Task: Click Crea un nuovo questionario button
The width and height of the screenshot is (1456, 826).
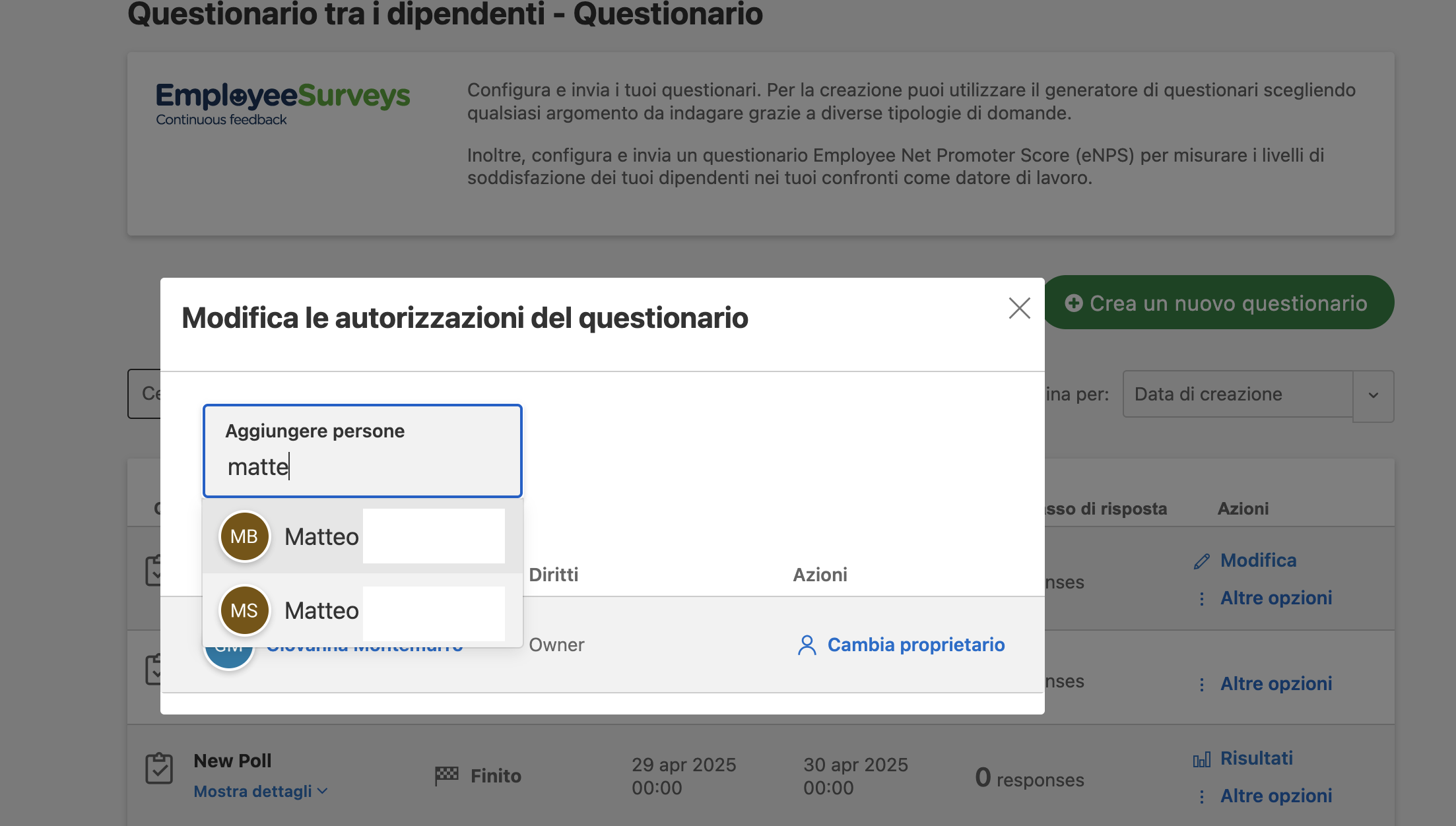Action: (1218, 303)
